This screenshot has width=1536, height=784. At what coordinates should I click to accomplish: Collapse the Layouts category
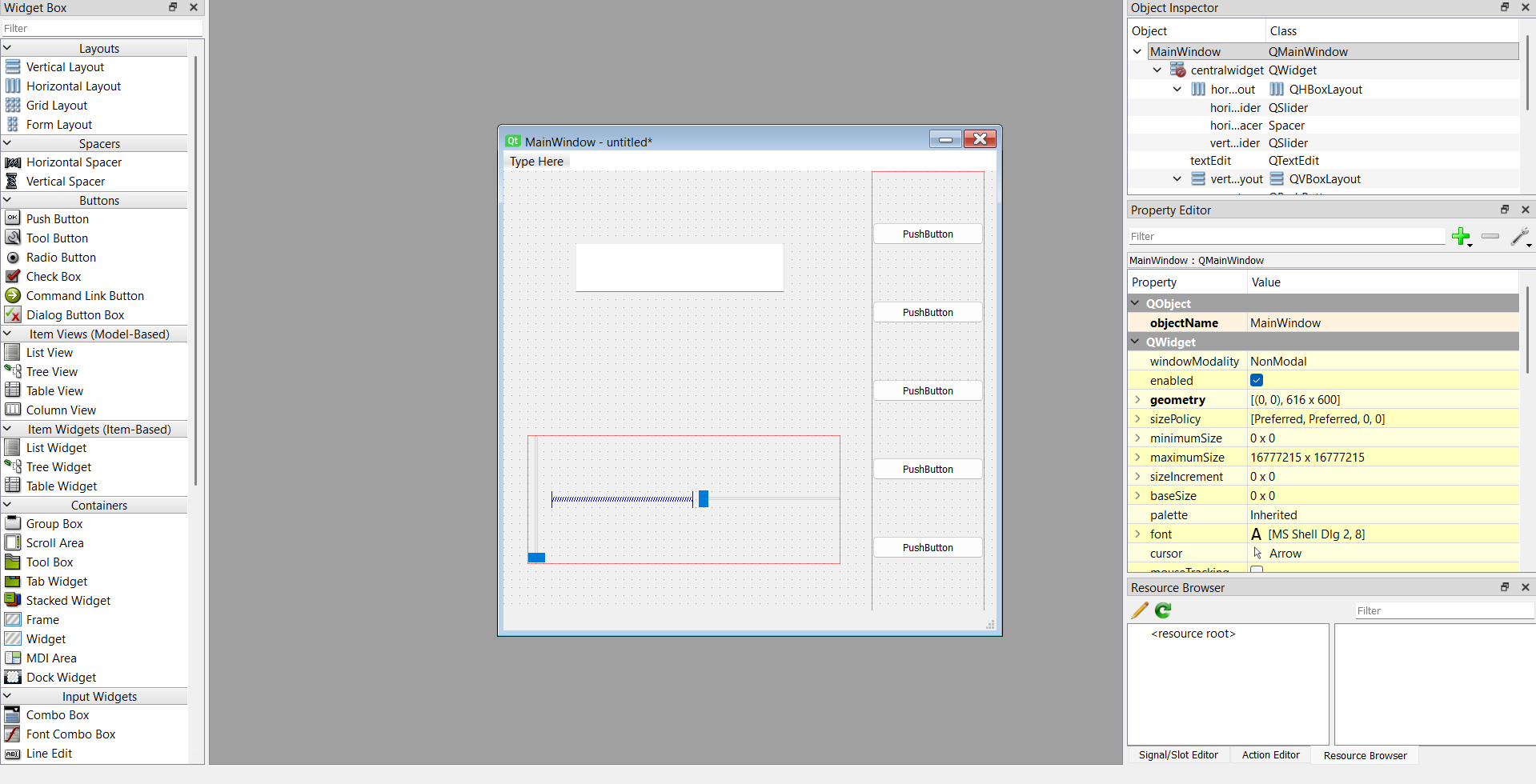(x=7, y=48)
